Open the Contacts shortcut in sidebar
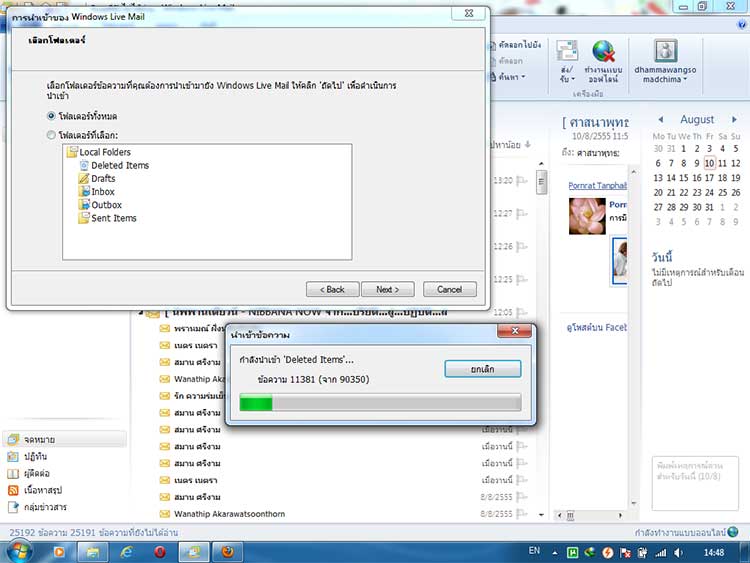Viewport: 750px width, 563px height. pyautogui.click(x=35, y=473)
